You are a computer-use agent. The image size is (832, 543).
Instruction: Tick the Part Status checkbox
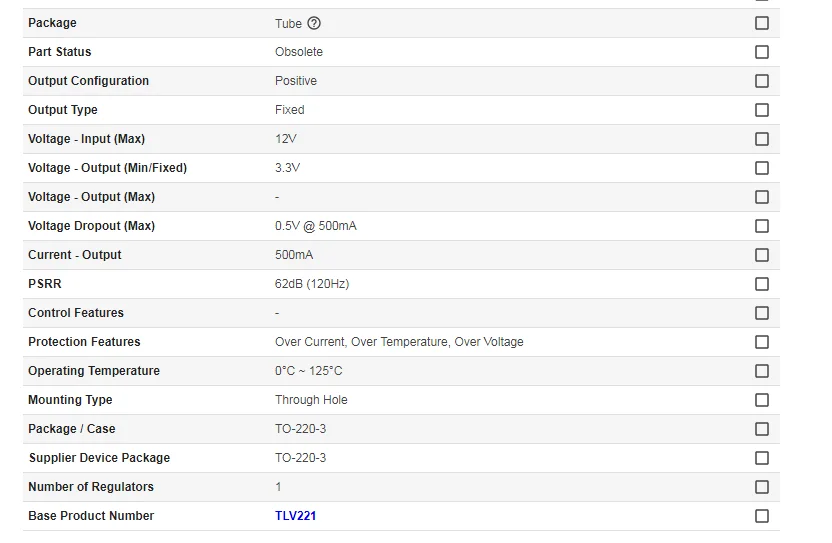[x=762, y=52]
